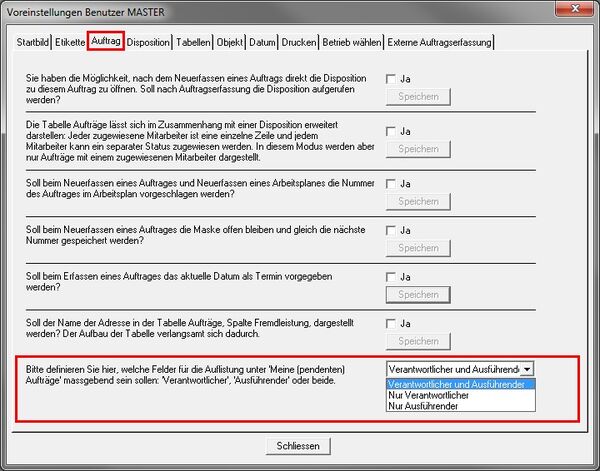Enable Ja for opening Disposition after Auftragserfassung
Viewport: 600px width, 471px height.
[x=392, y=78]
